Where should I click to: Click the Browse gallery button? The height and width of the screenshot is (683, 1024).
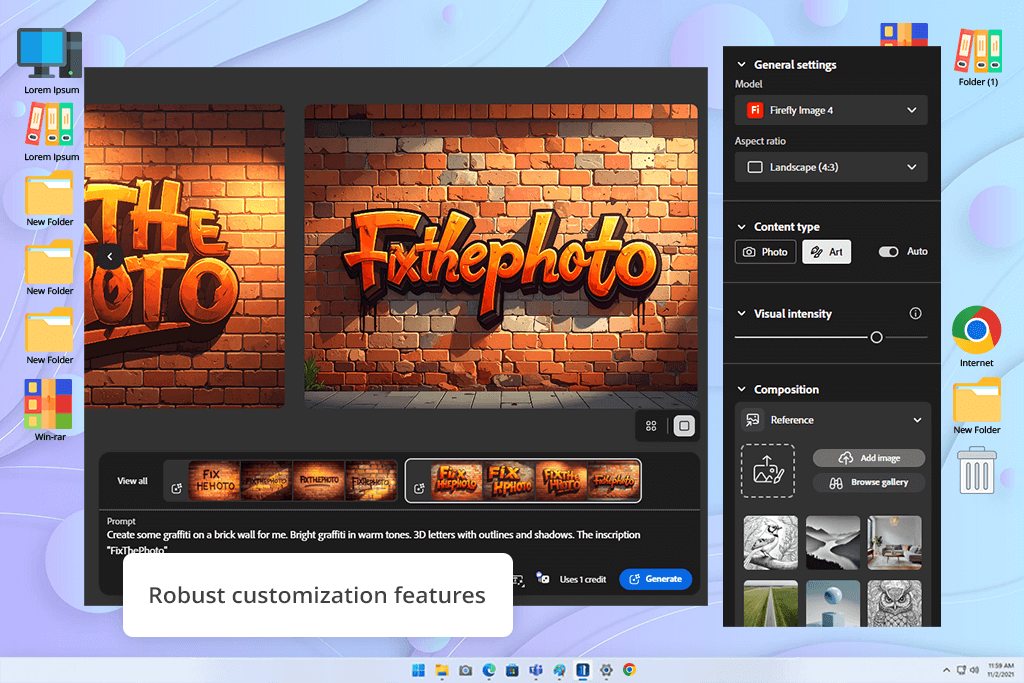tap(869, 483)
